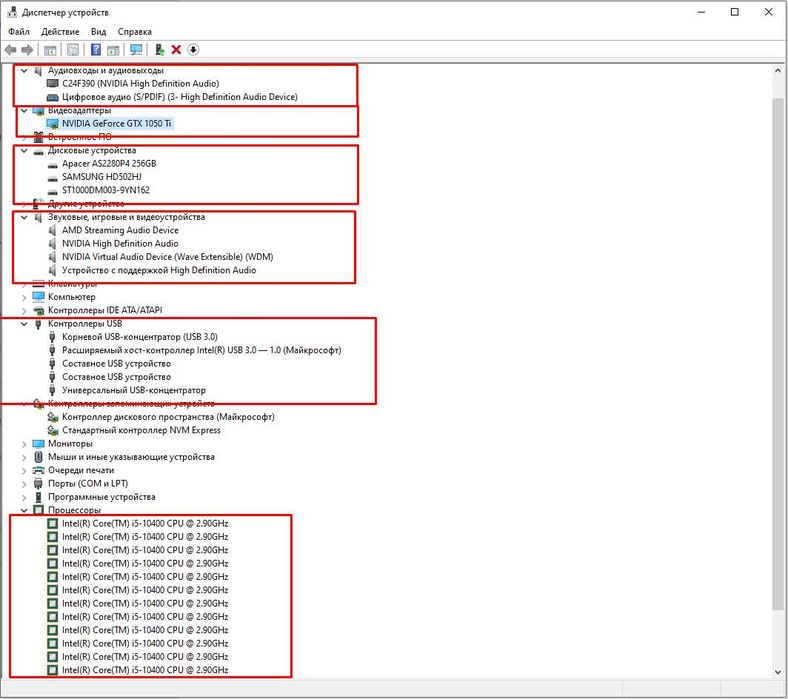Click the Device Manager title bar app icon
Viewport: 788px width, 699px height.
[12, 12]
